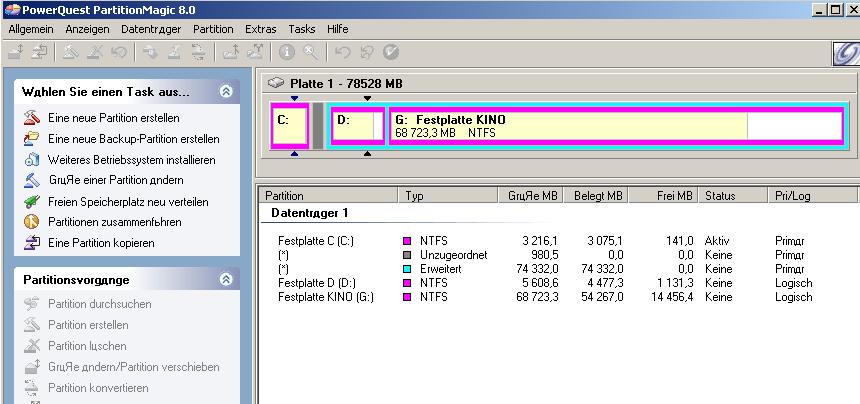Click the undelete partition toolbar icon
The image size is (860, 404).
click(119, 52)
